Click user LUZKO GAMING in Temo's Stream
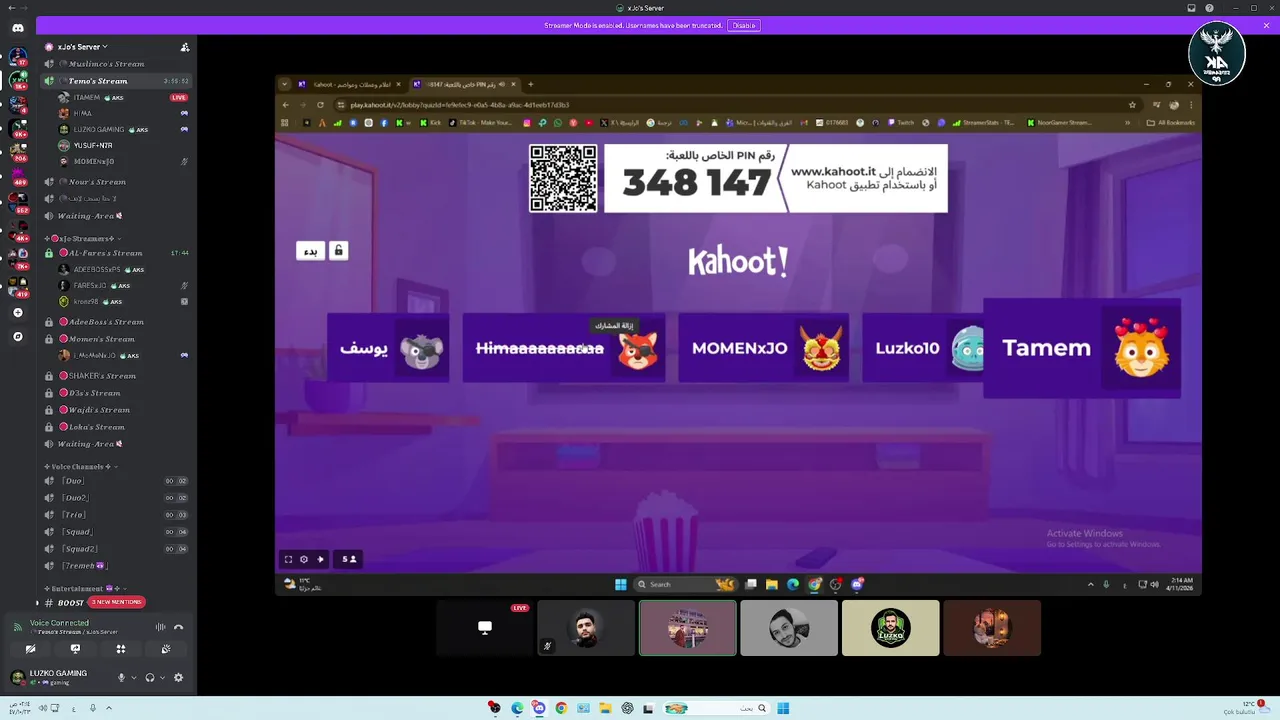1280x720 pixels. click(122, 129)
